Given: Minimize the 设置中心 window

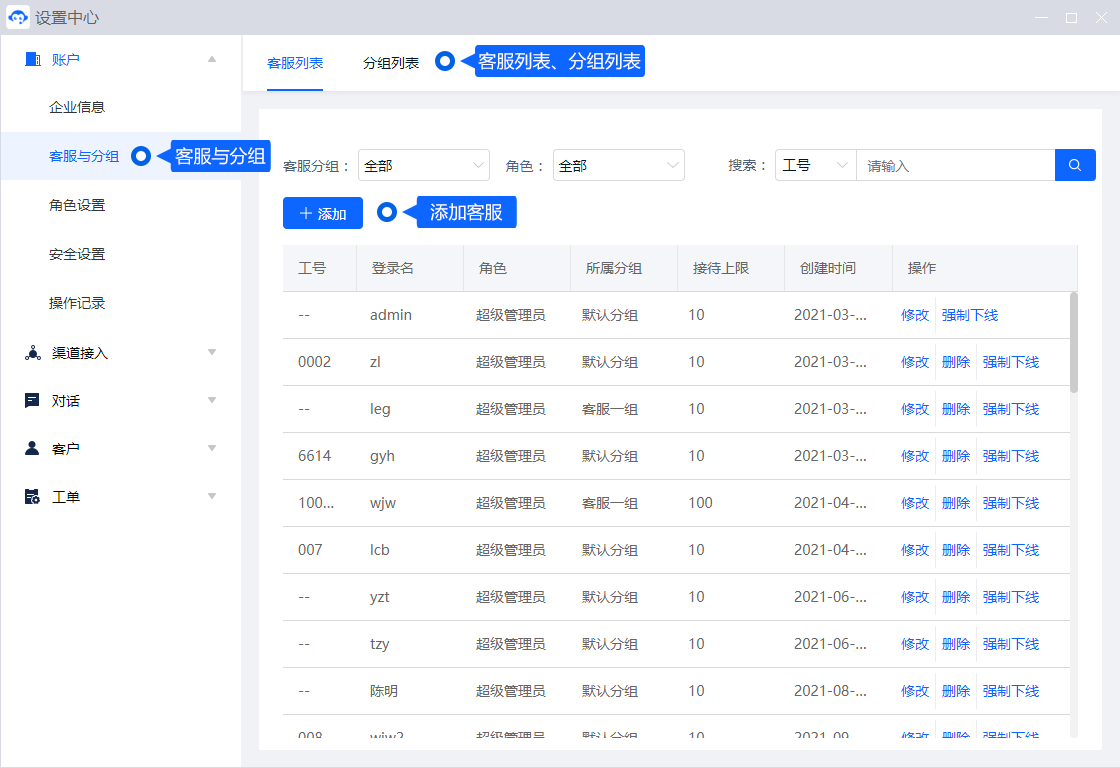Looking at the screenshot, I should coord(1041,17).
